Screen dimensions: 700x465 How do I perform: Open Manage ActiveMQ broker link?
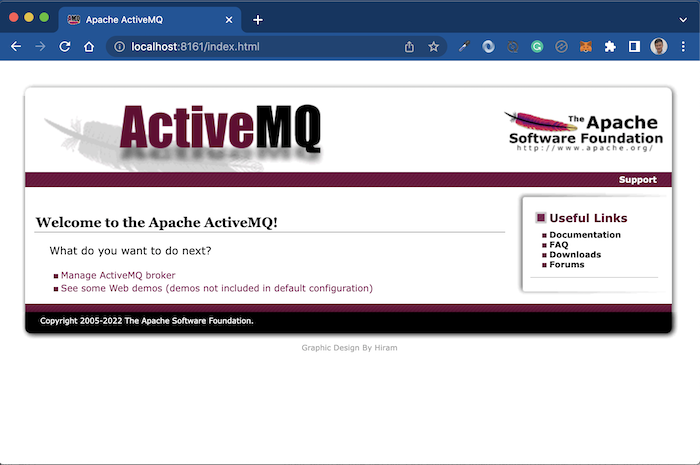click(x=118, y=275)
